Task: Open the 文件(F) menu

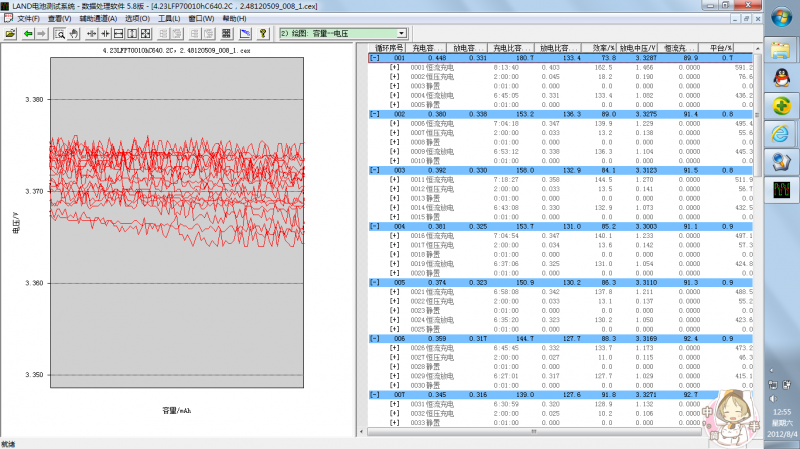Action: [x=29, y=19]
